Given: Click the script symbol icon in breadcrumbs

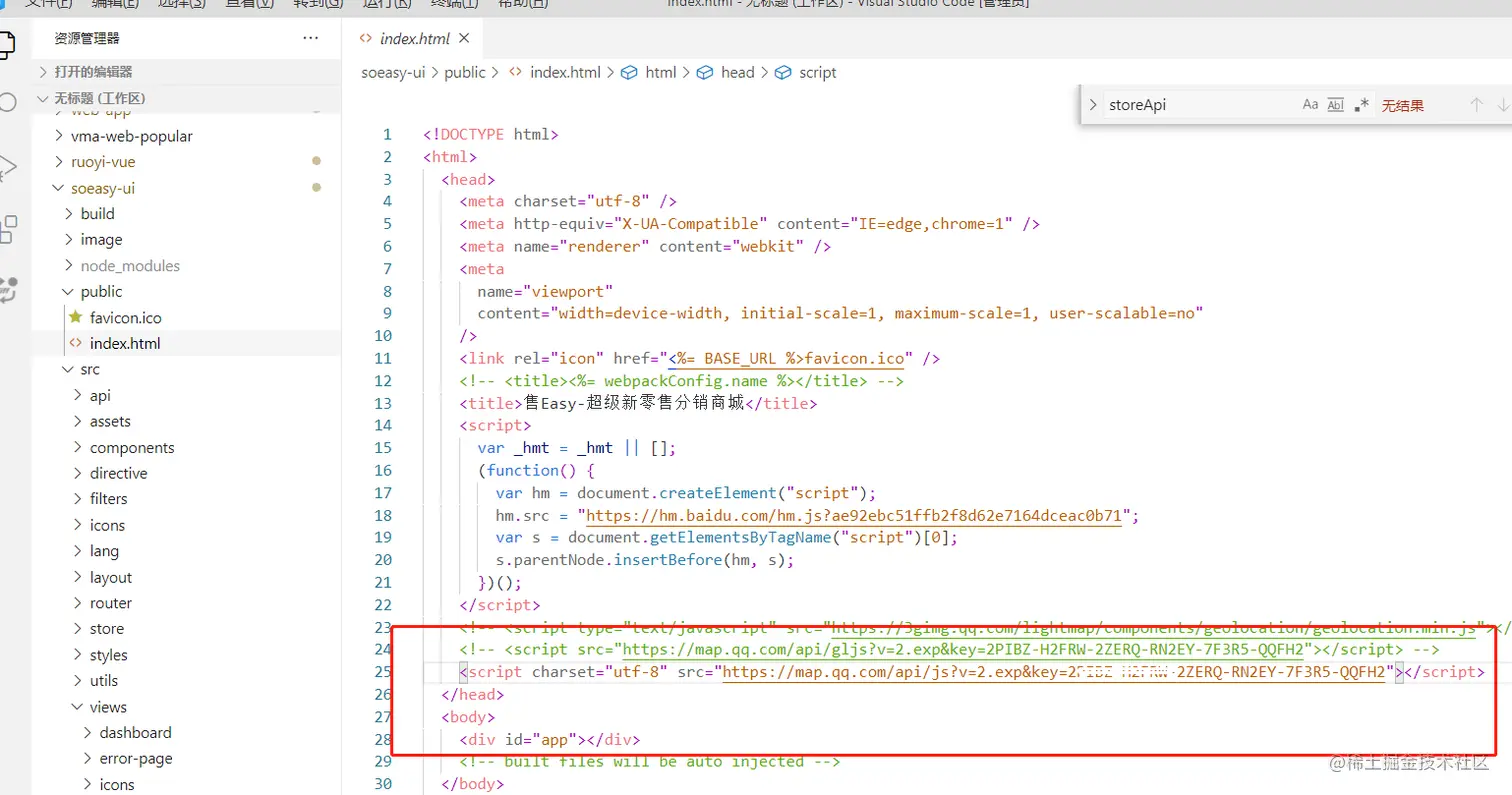Looking at the screenshot, I should point(783,73).
